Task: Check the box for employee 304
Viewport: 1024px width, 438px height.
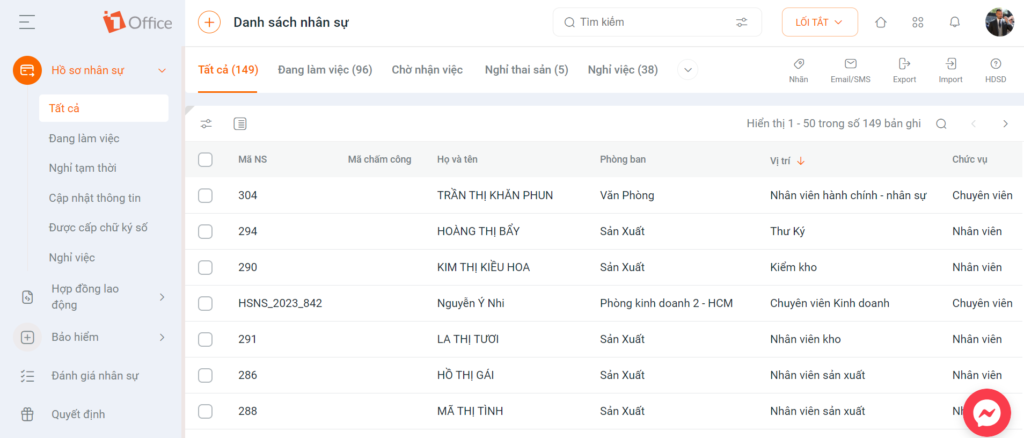Action: point(205,195)
